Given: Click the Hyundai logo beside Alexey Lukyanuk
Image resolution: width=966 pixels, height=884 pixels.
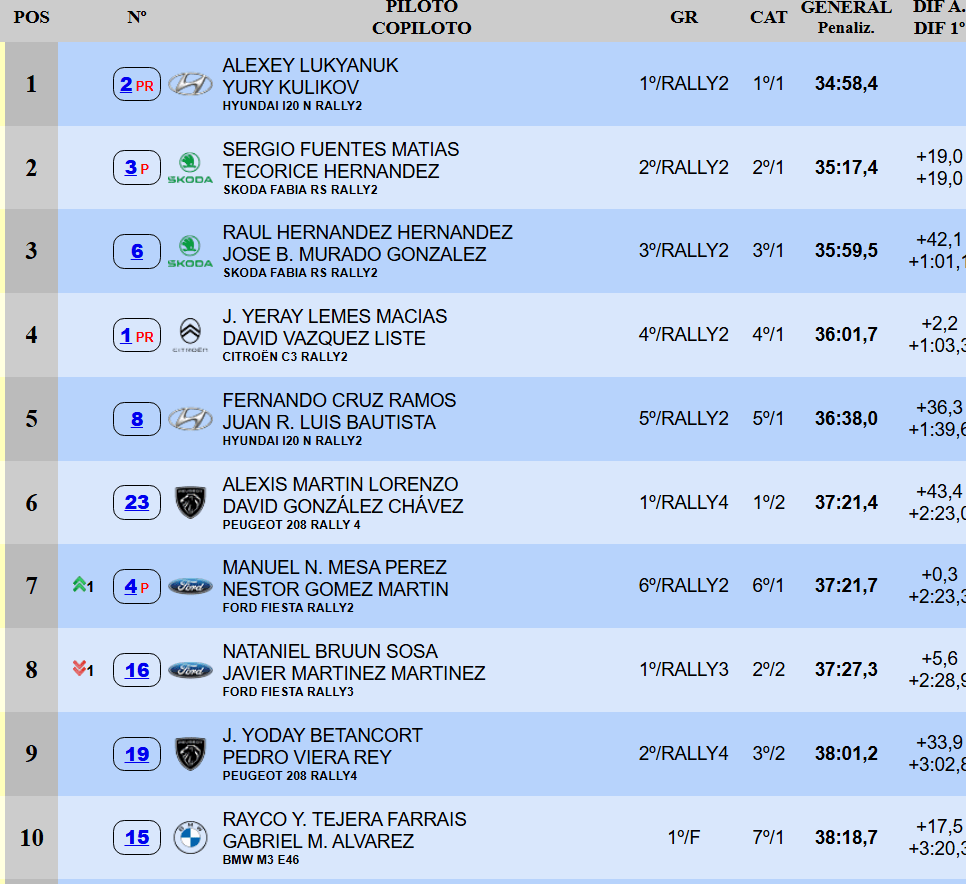Looking at the screenshot, I should 190,84.
